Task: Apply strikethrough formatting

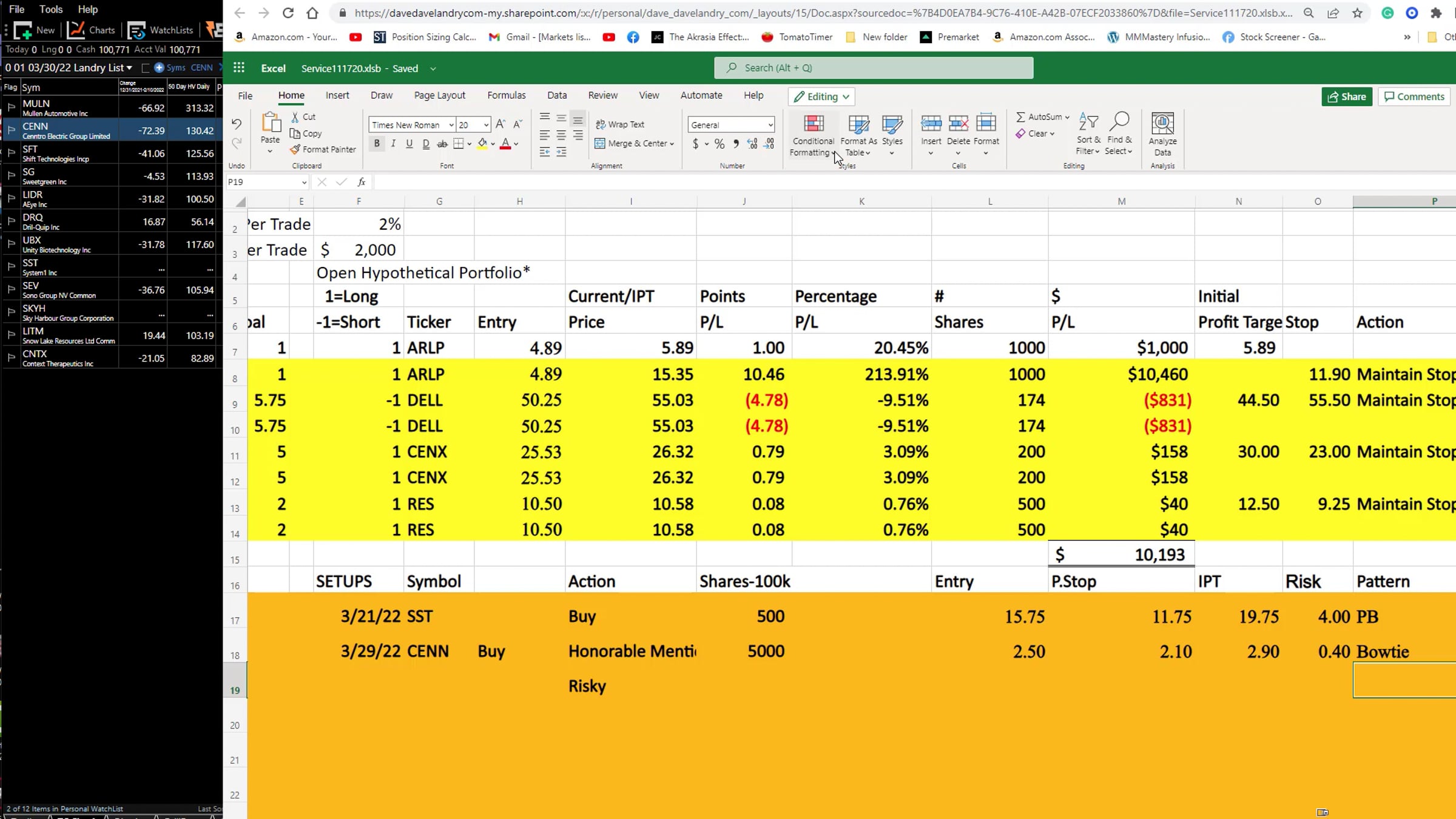Action: point(442,144)
